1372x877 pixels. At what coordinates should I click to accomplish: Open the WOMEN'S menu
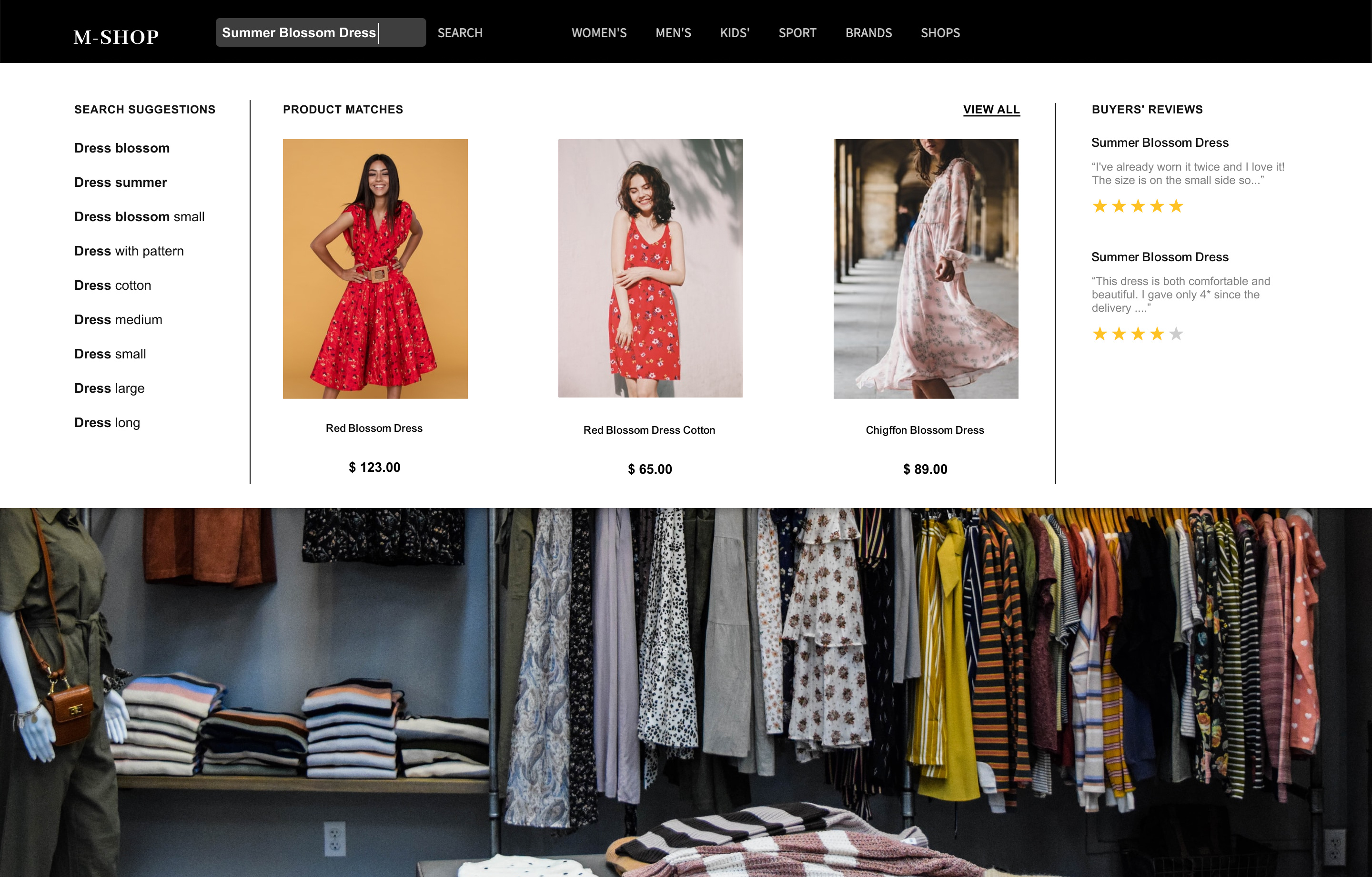click(x=599, y=33)
